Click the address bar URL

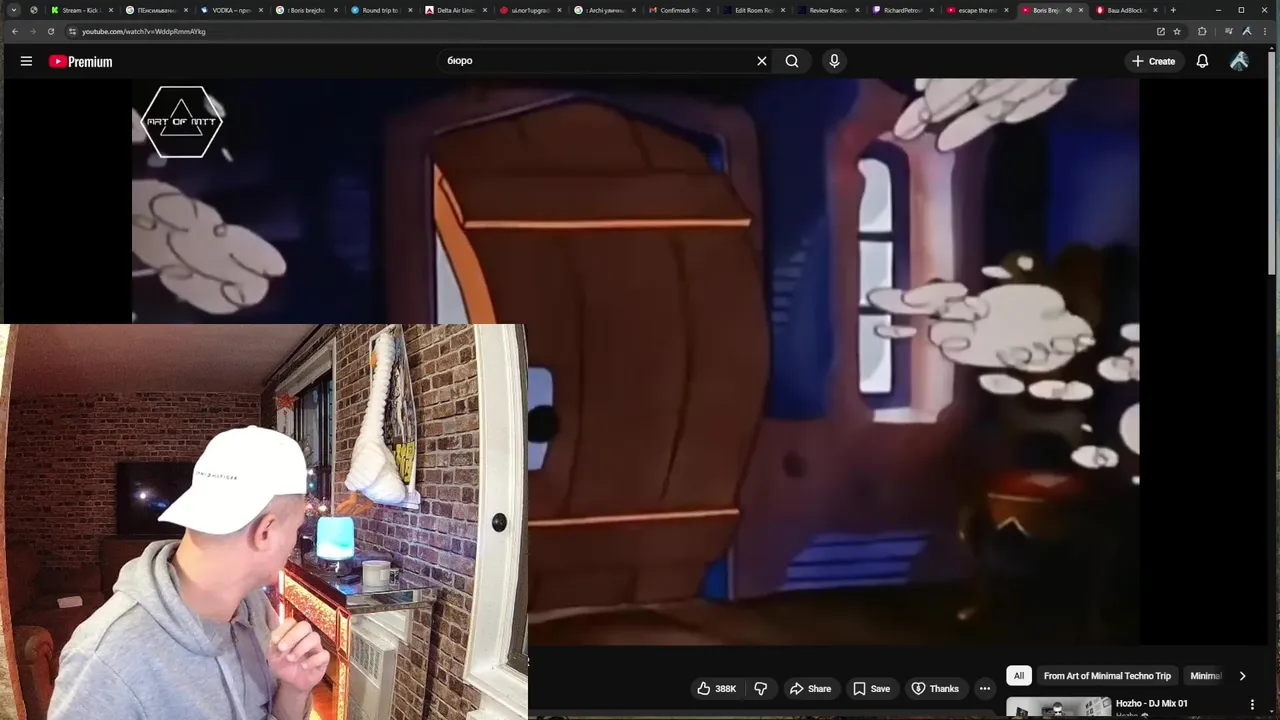point(143,31)
